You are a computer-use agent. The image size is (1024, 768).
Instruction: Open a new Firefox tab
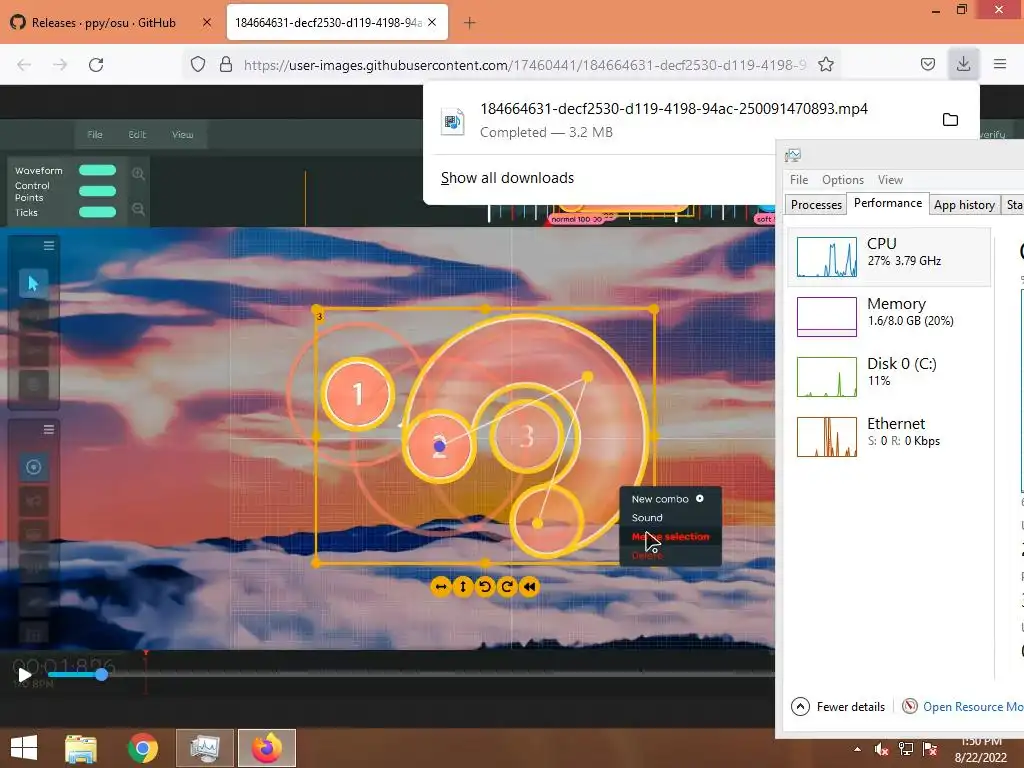coord(469,23)
